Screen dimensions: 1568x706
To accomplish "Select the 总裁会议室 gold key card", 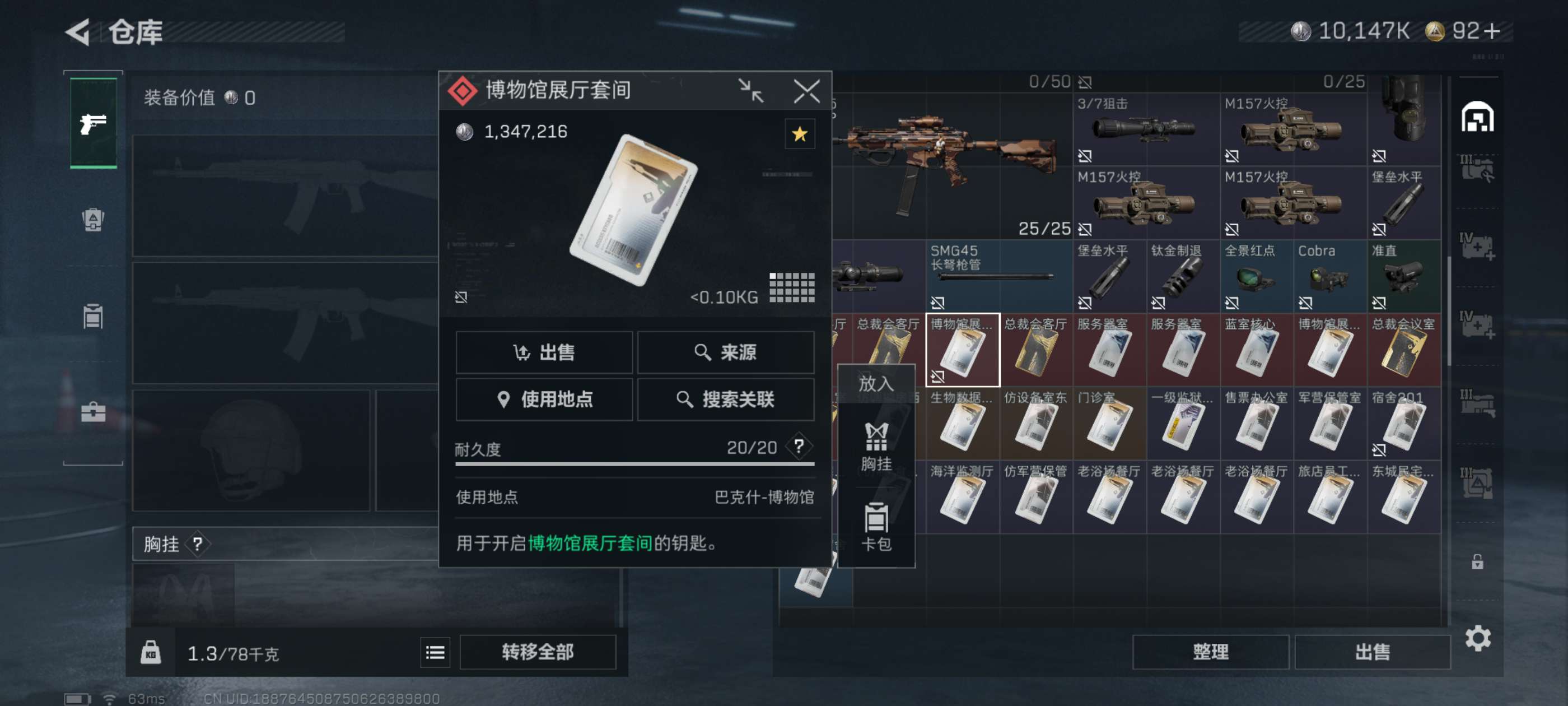I will 1404,350.
